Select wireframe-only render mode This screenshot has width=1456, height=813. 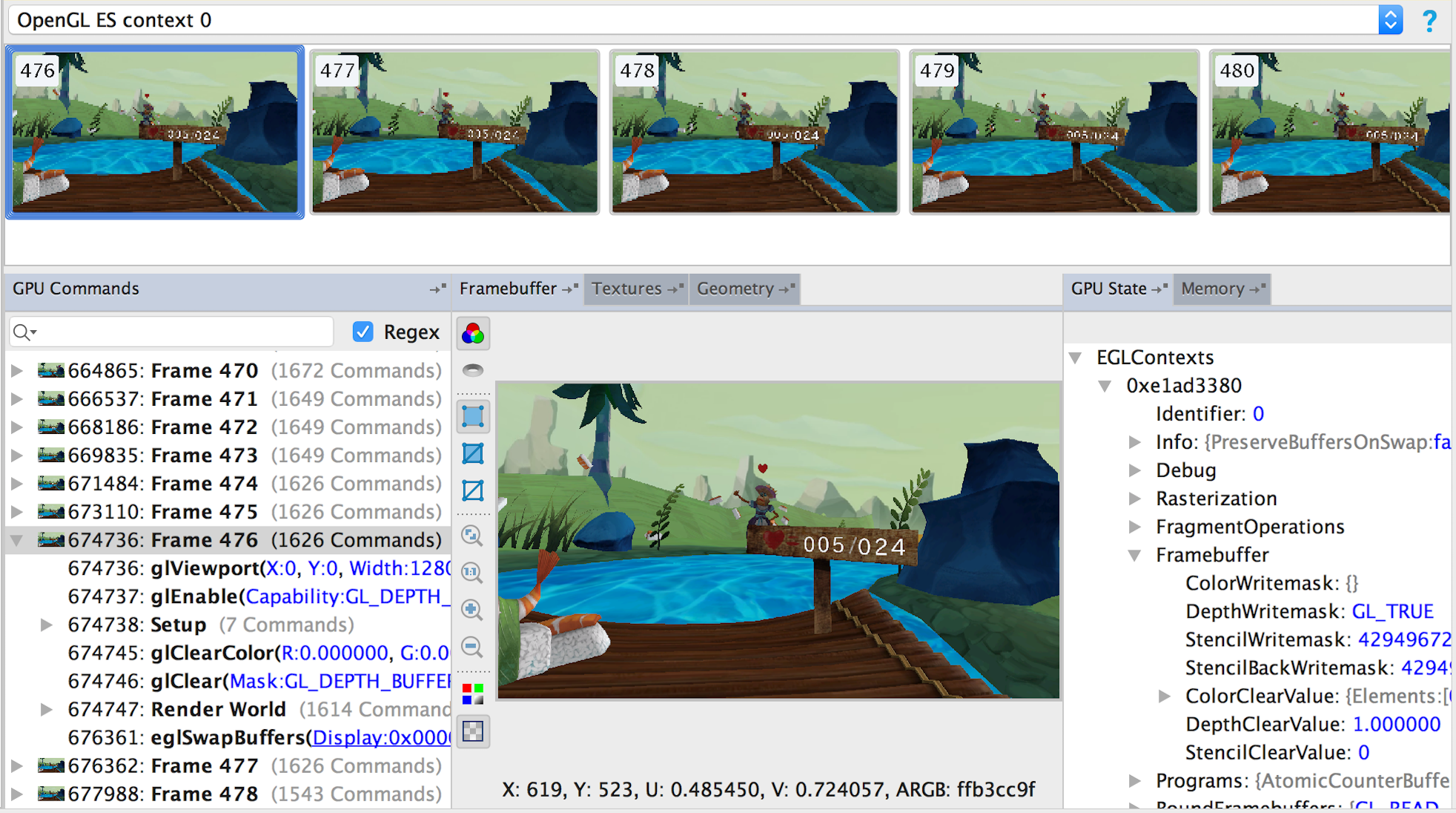tap(473, 490)
